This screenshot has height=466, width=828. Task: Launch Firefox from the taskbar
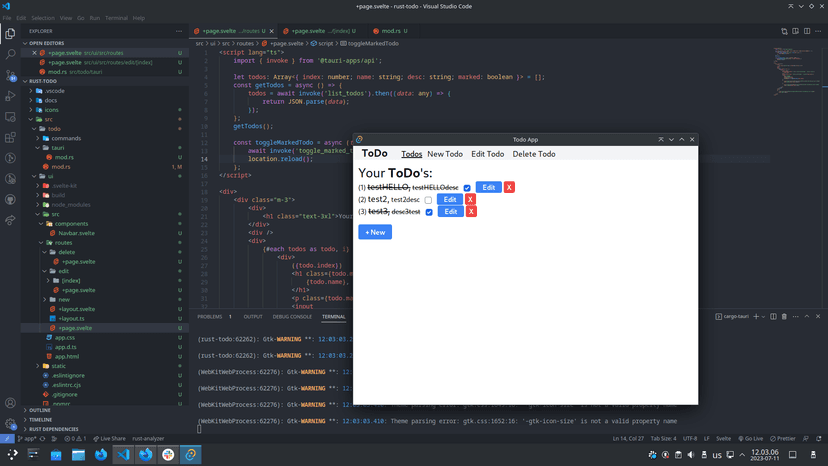pos(101,455)
